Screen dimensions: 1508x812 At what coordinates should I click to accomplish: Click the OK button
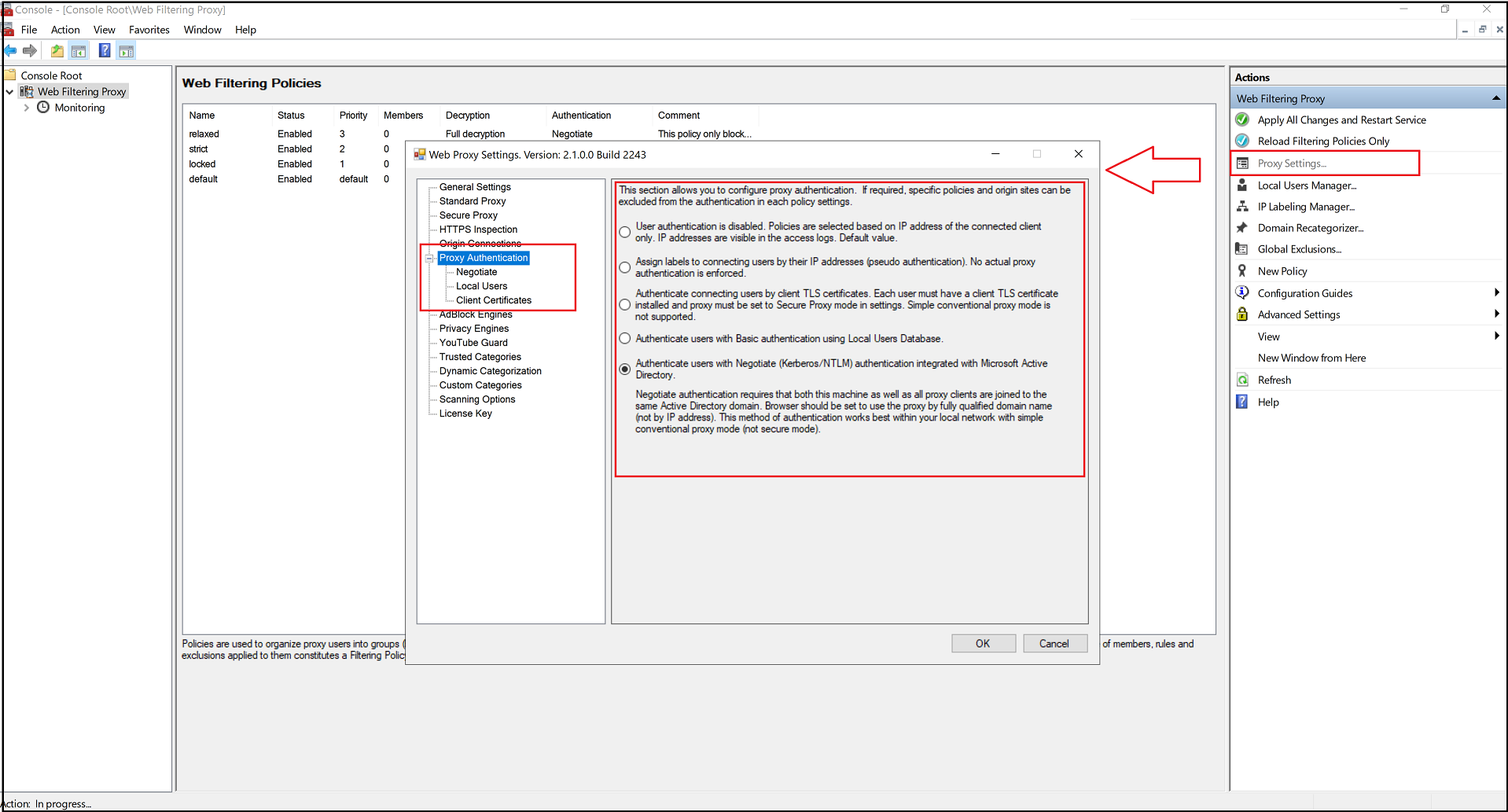(x=983, y=643)
